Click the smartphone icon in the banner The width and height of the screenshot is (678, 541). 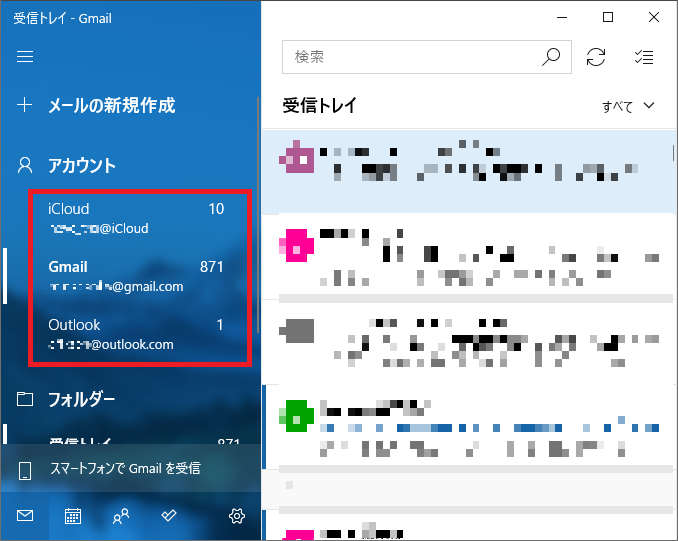(x=25, y=471)
